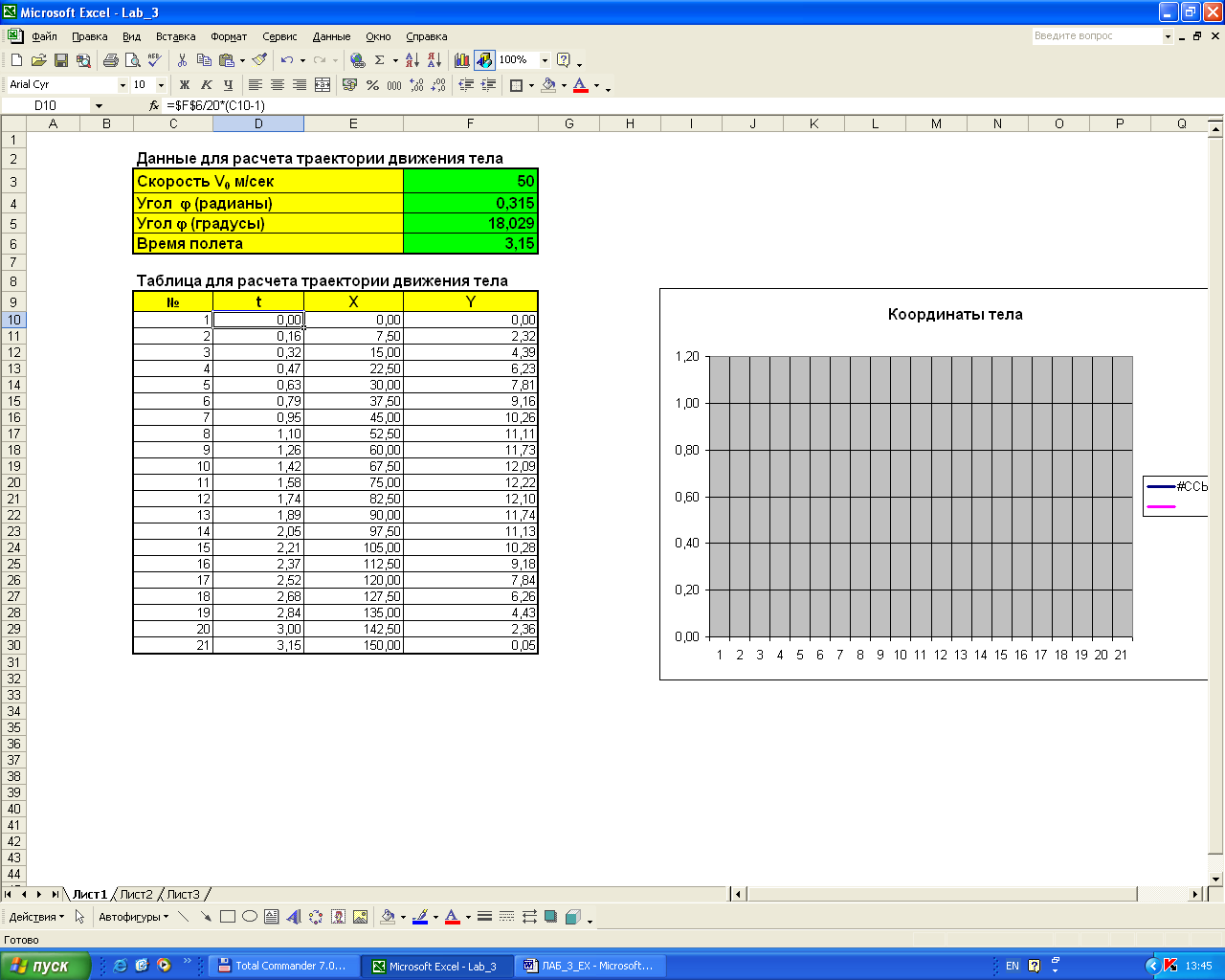
Task: Sort ascending with the A-Z arrow icon
Action: 412,60
